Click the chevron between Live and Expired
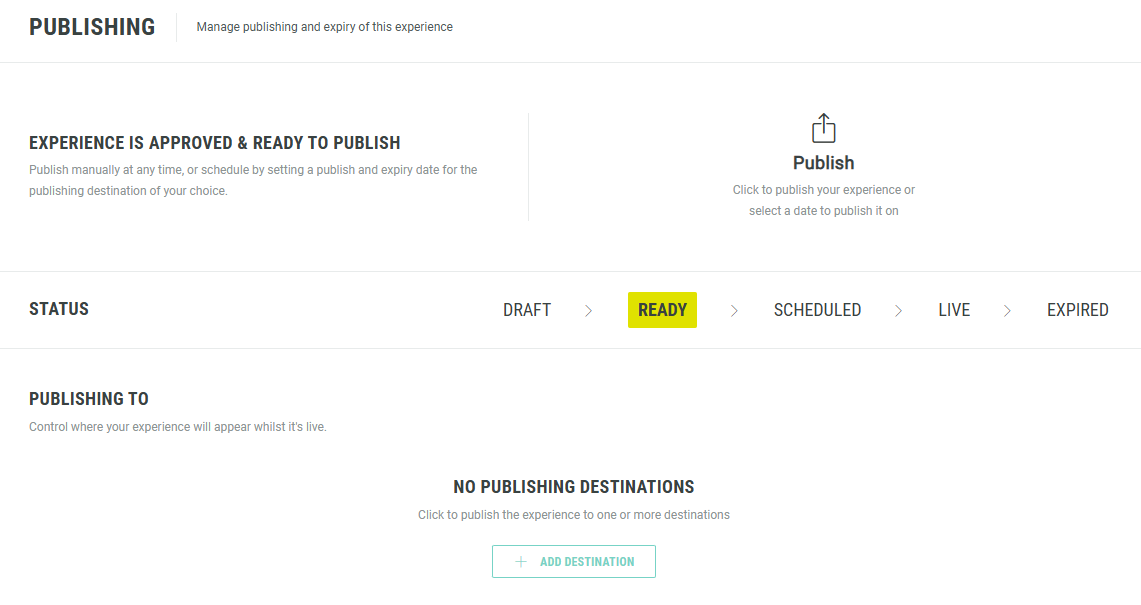The image size is (1141, 605). 1007,311
